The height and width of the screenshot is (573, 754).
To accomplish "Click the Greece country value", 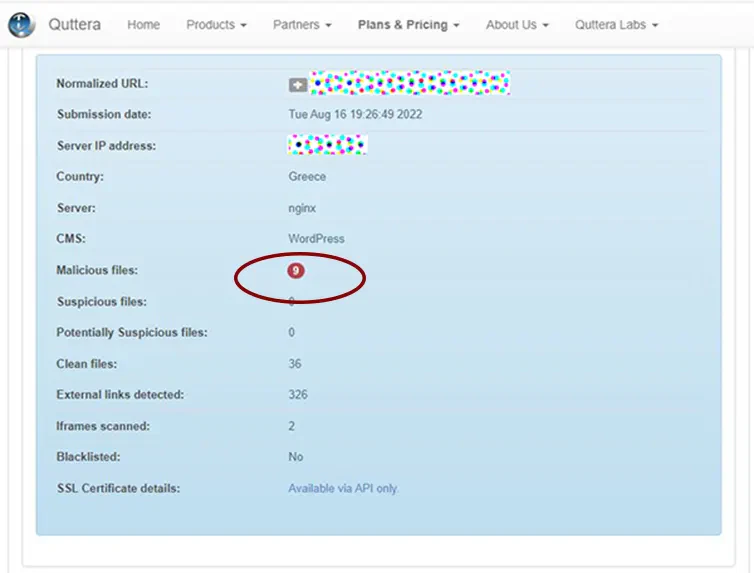I will pos(307,176).
